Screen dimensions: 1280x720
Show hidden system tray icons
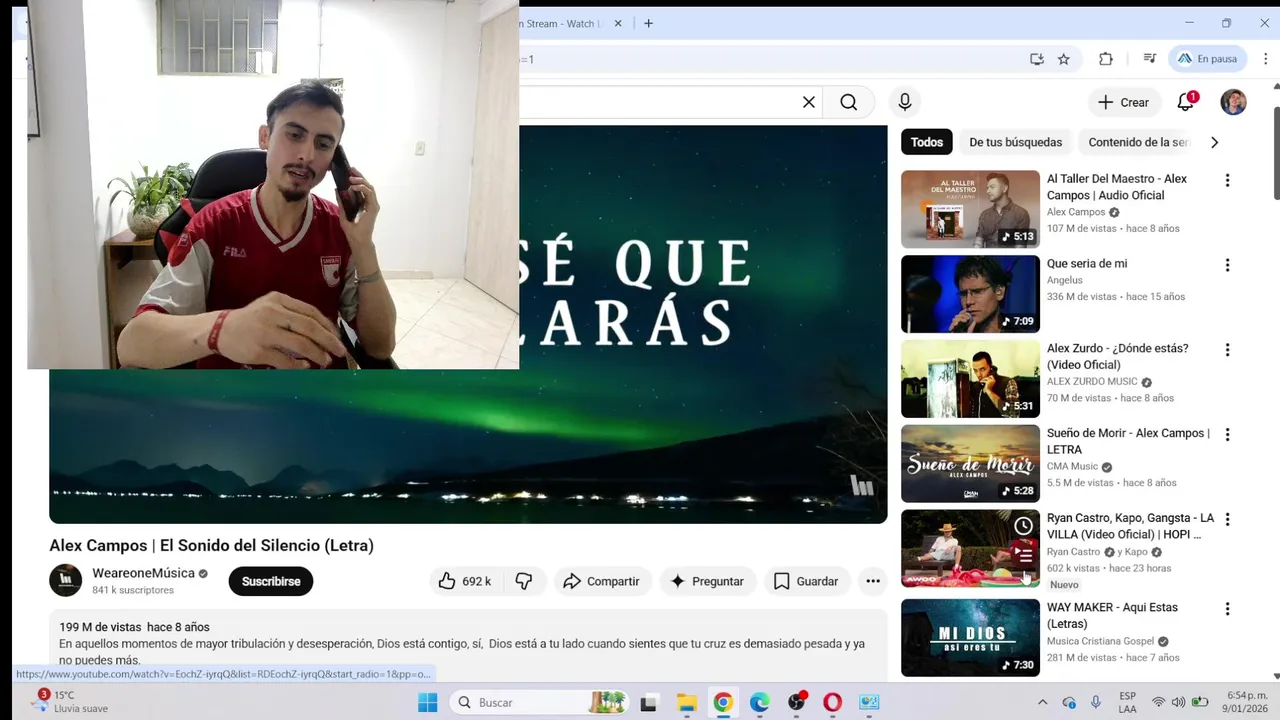[x=1042, y=702]
